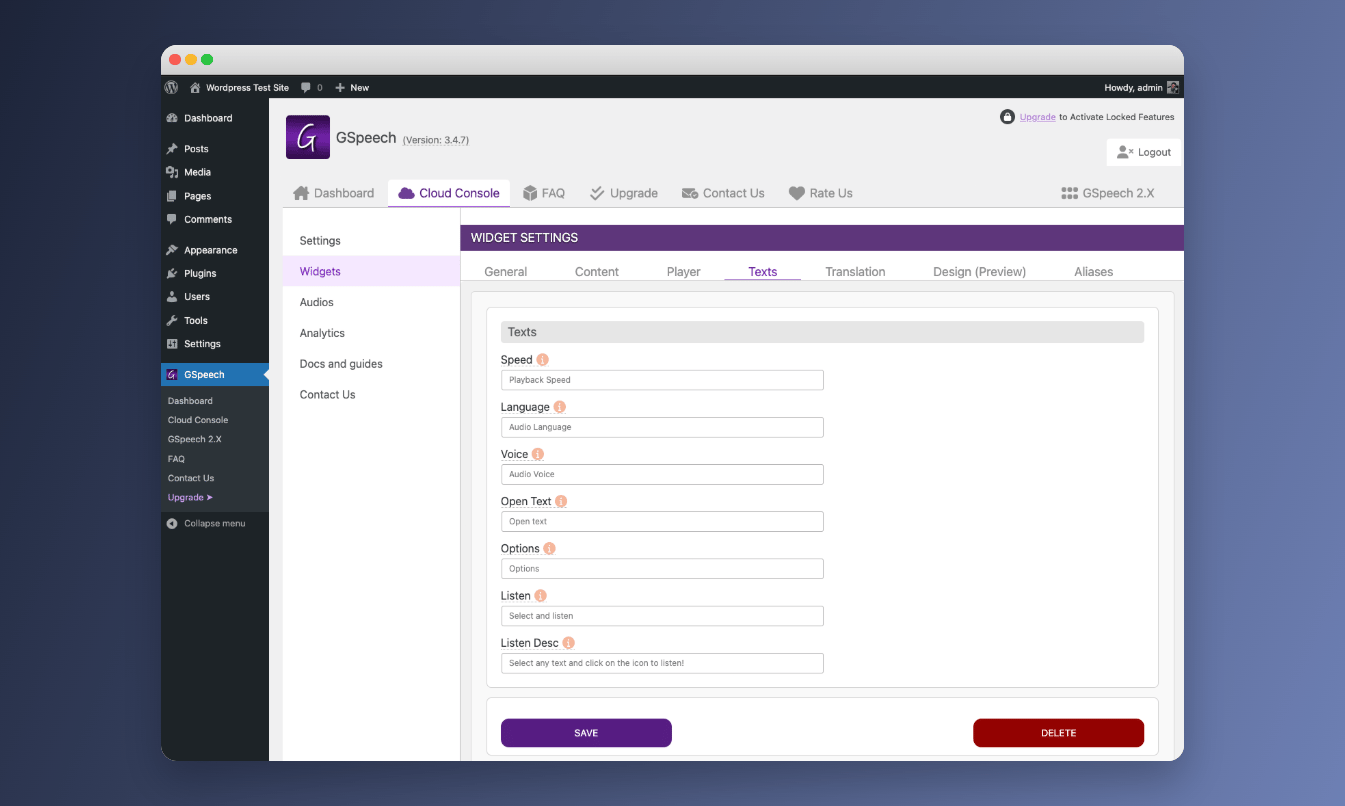Switch to the Content tab

coord(597,271)
